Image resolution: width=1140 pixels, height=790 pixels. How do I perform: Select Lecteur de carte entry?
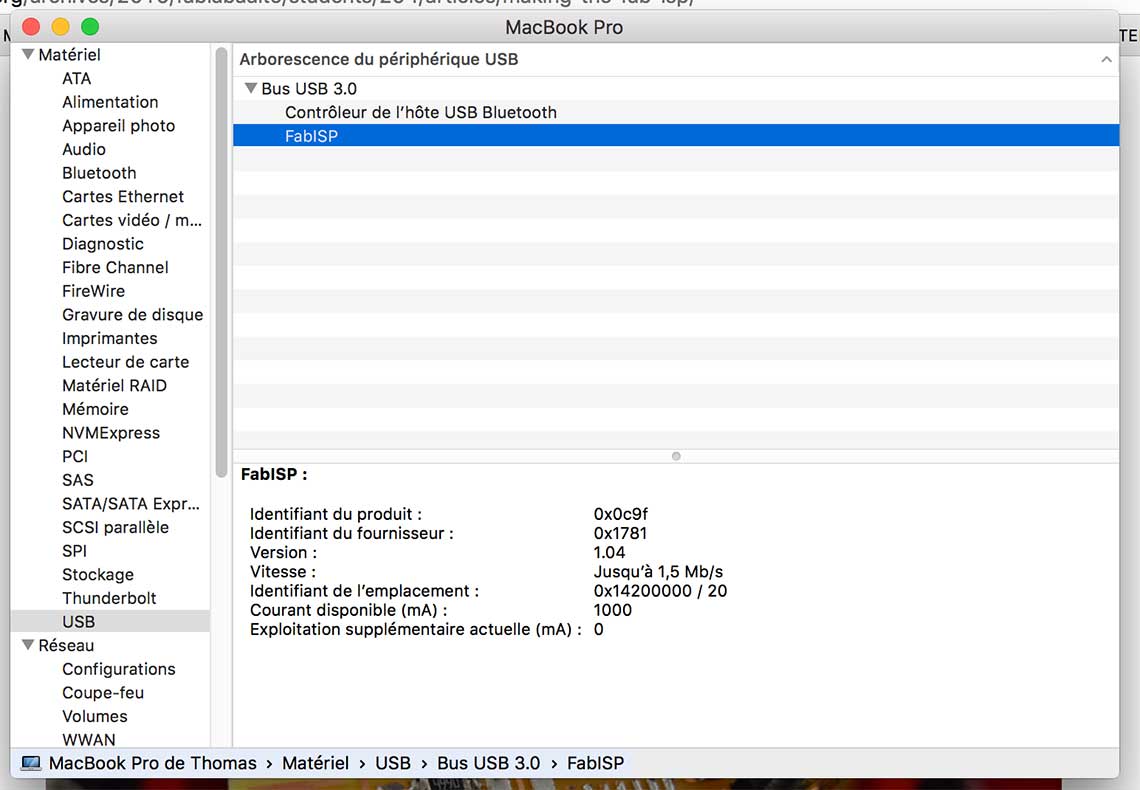point(125,362)
